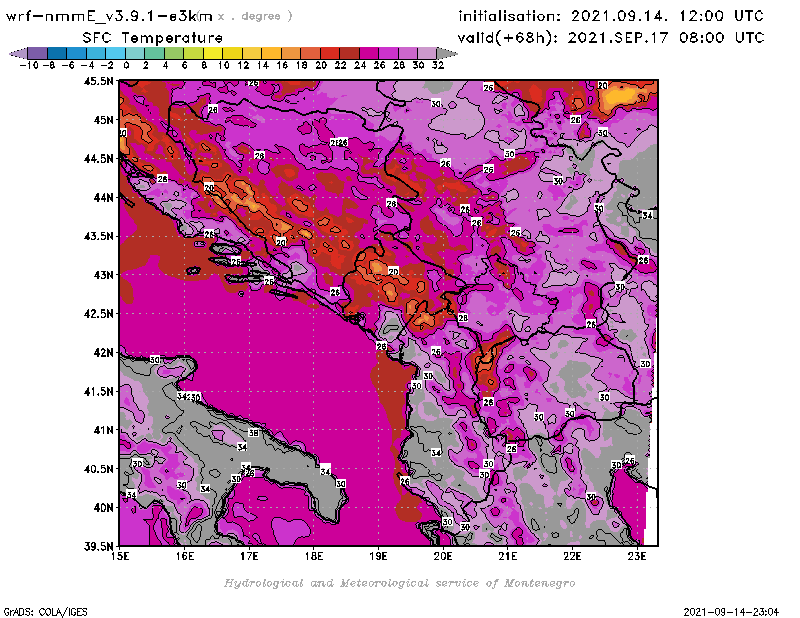
Task: Click the '15E' longitude label
Action: point(120,556)
